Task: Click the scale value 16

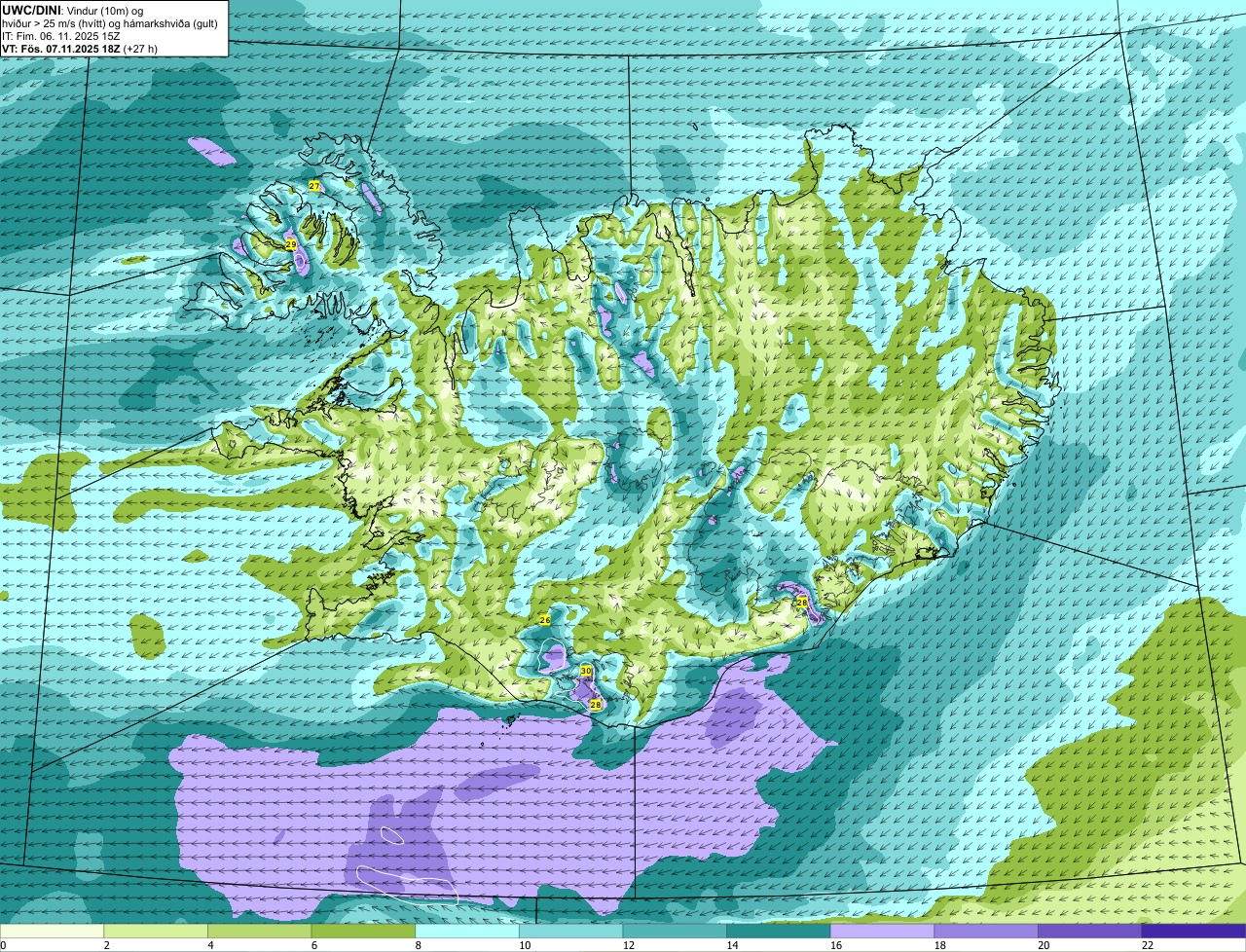Action: (836, 945)
